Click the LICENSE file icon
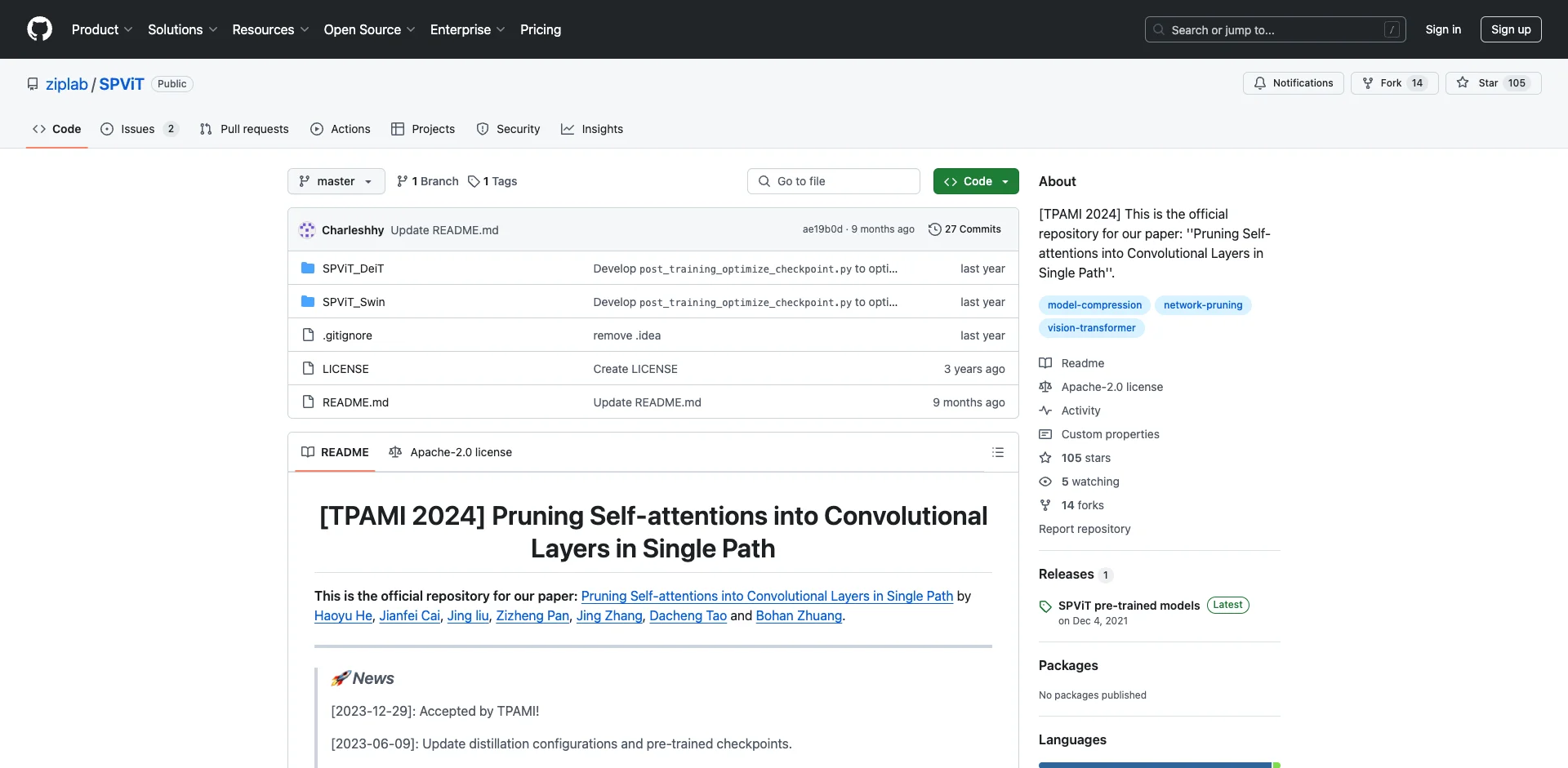Screen dimensions: 1568x768 [x=308, y=369]
